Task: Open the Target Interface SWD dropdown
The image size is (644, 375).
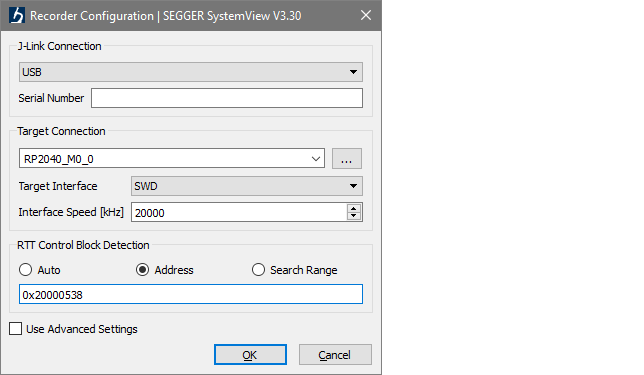Action: (246, 186)
